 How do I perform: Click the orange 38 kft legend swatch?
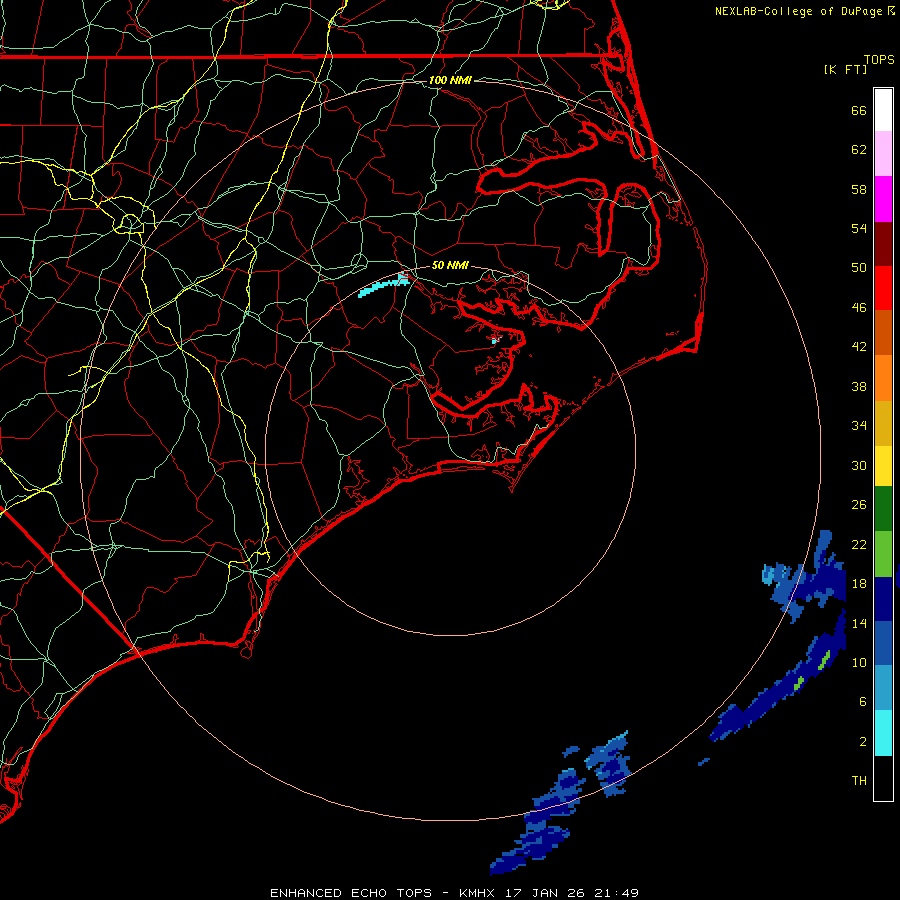(883, 378)
